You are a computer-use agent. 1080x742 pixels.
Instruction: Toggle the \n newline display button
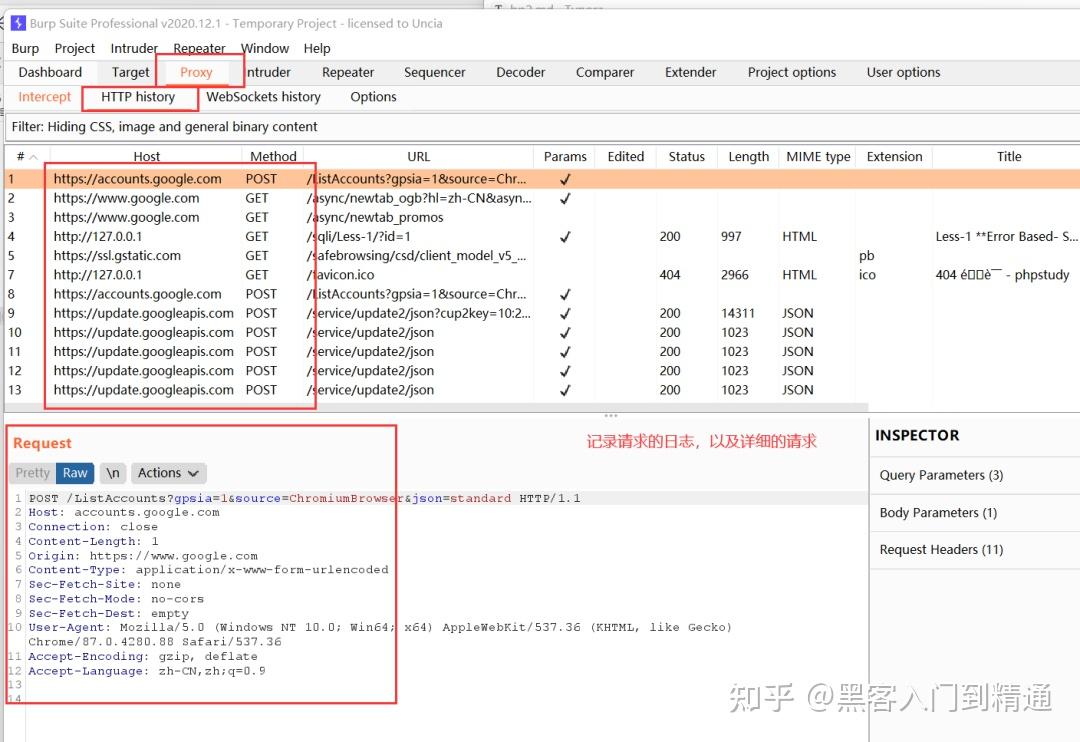[113, 473]
